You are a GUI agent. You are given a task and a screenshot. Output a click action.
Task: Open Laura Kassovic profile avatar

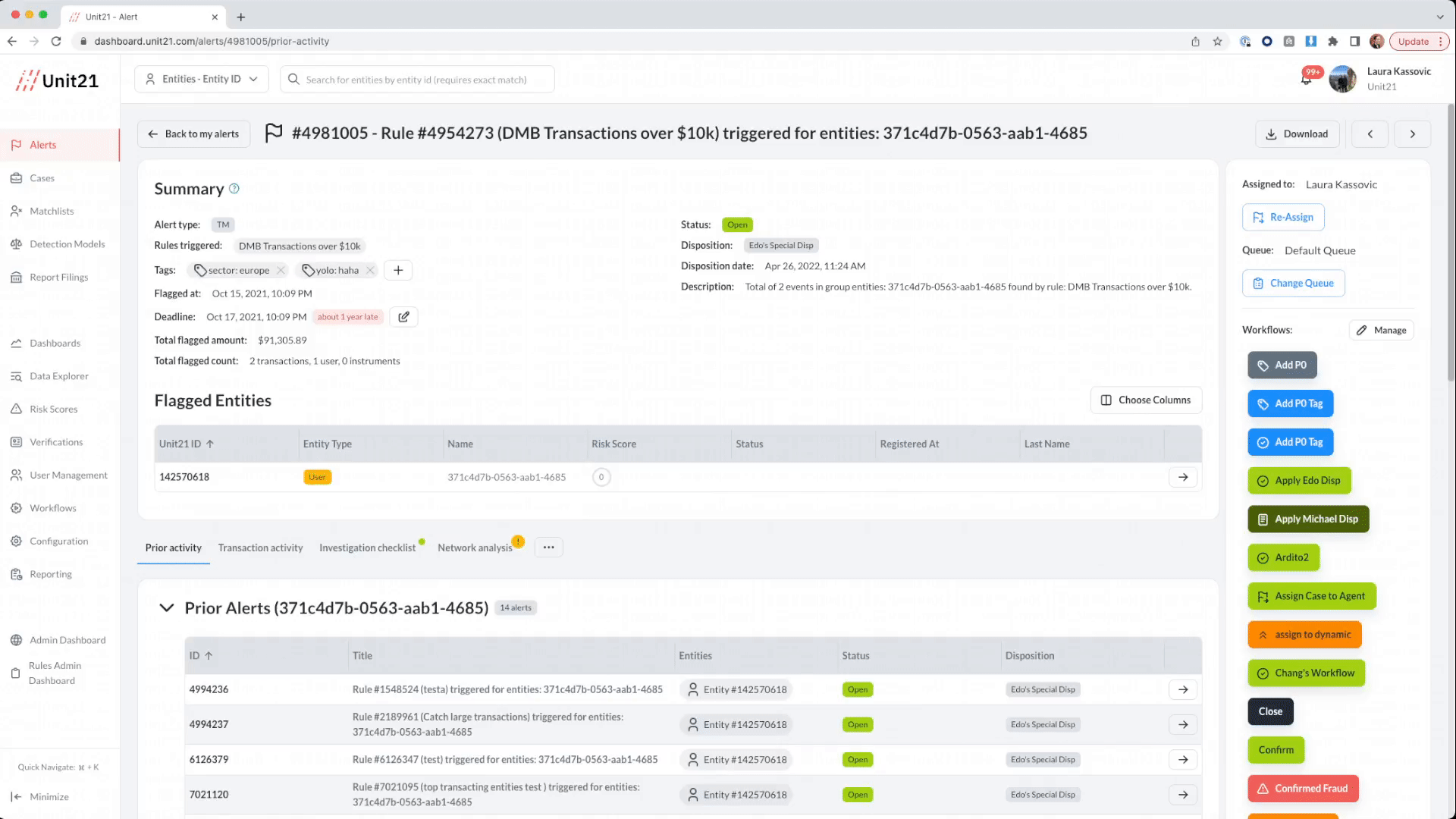pyautogui.click(x=1342, y=79)
